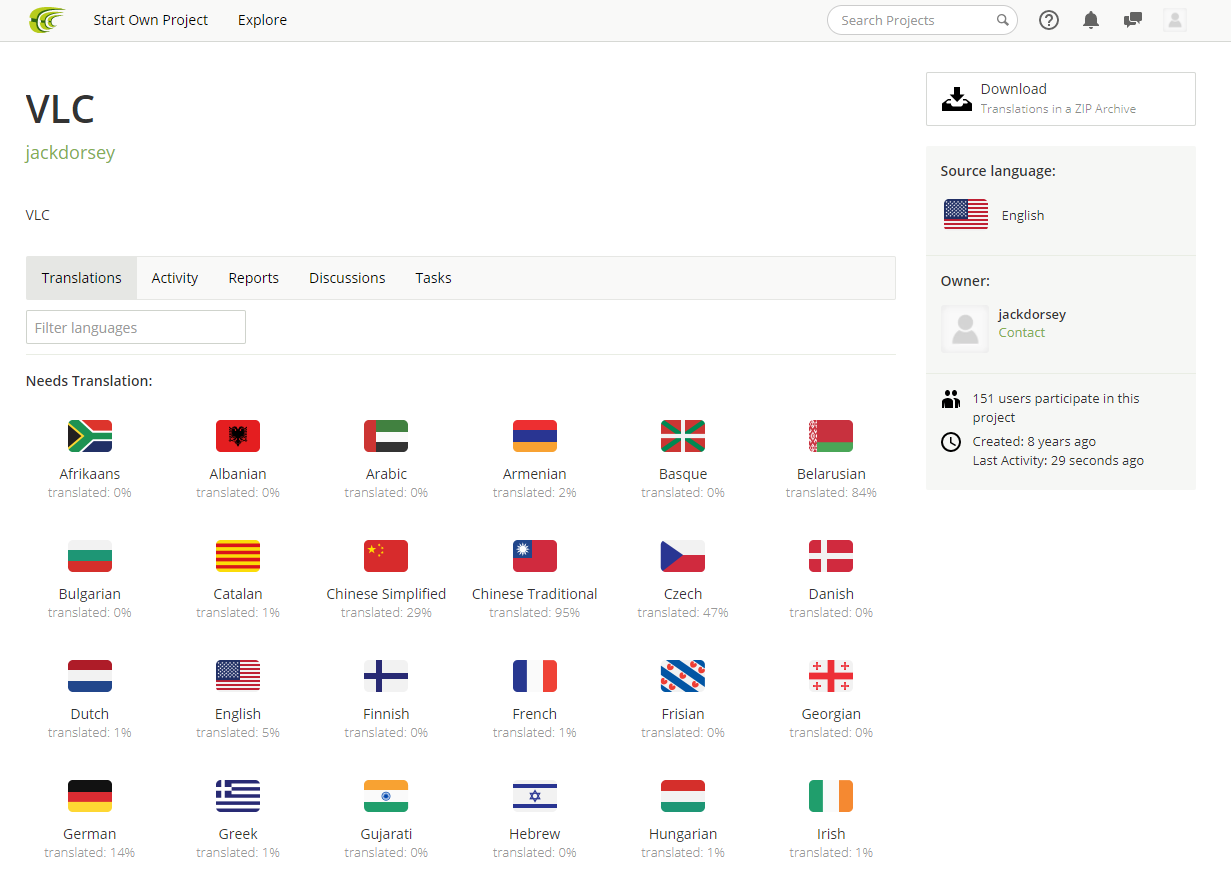The image size is (1231, 871).
Task: Click the participants people icon
Action: [951, 399]
